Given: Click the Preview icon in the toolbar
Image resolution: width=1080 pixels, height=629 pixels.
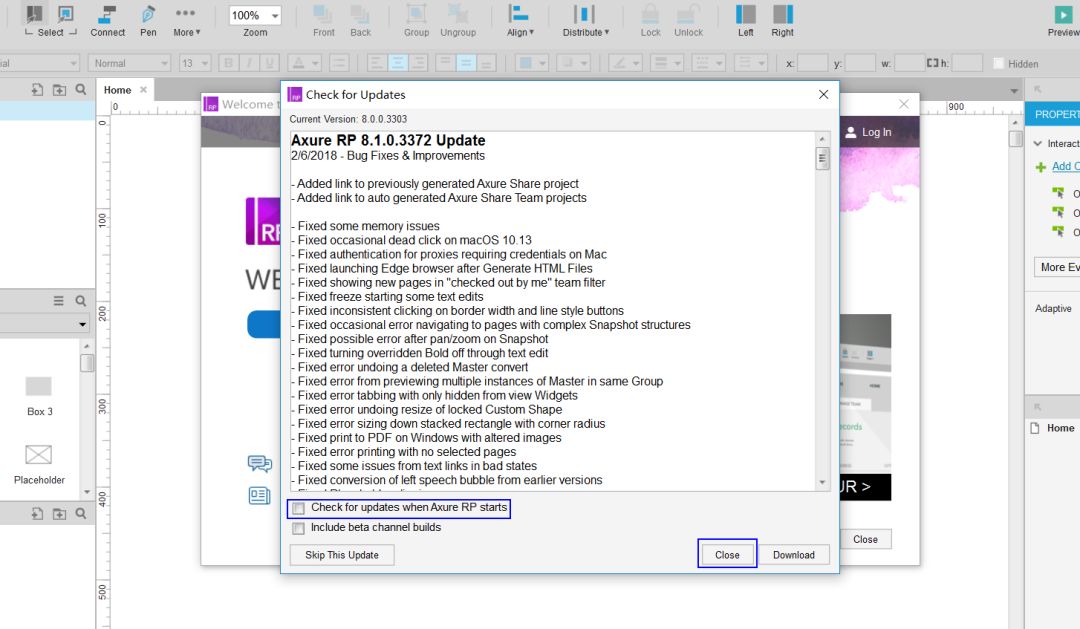Looking at the screenshot, I should click(x=1062, y=15).
